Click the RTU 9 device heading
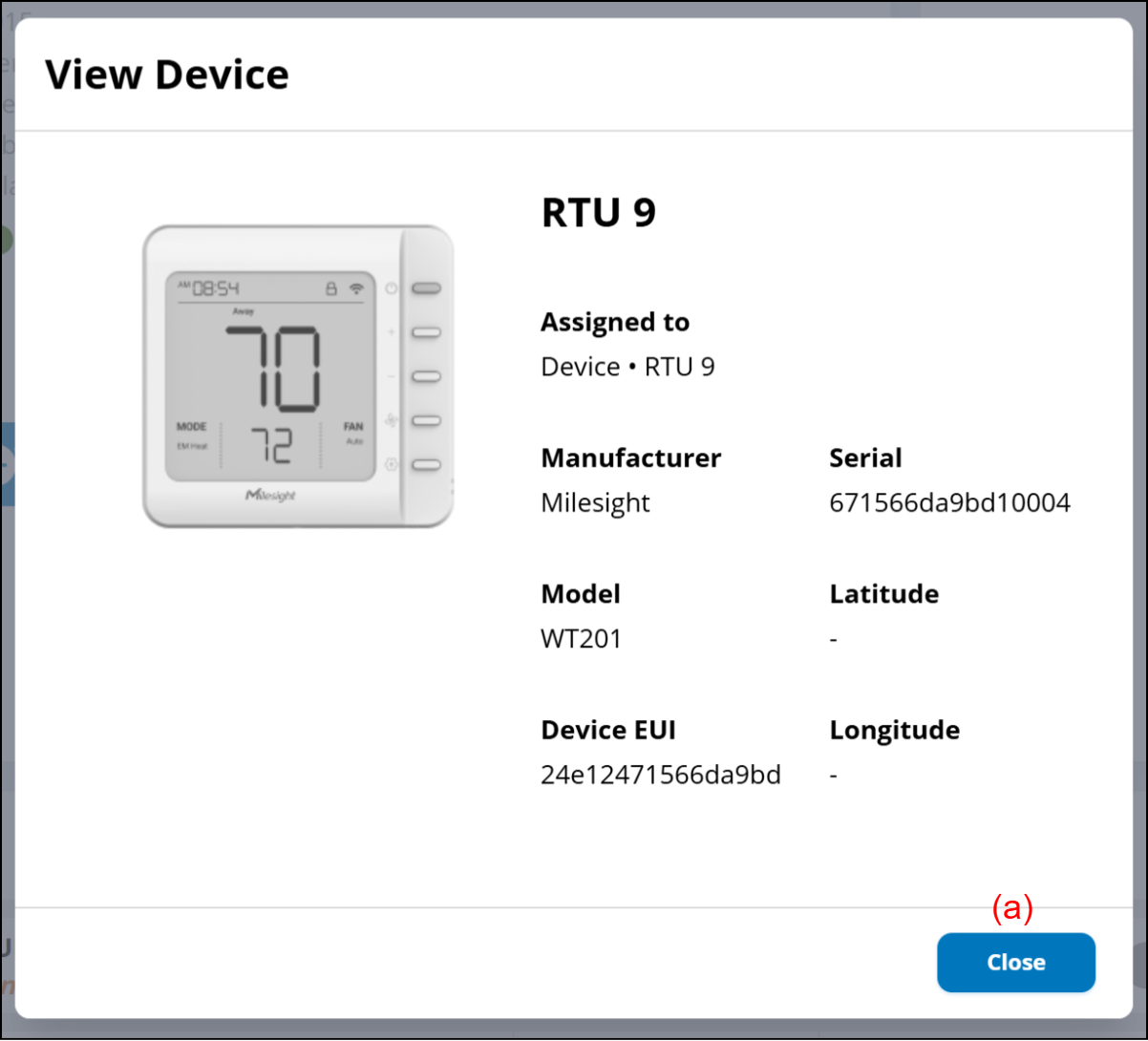This screenshot has height=1041, width=1148. [598, 212]
